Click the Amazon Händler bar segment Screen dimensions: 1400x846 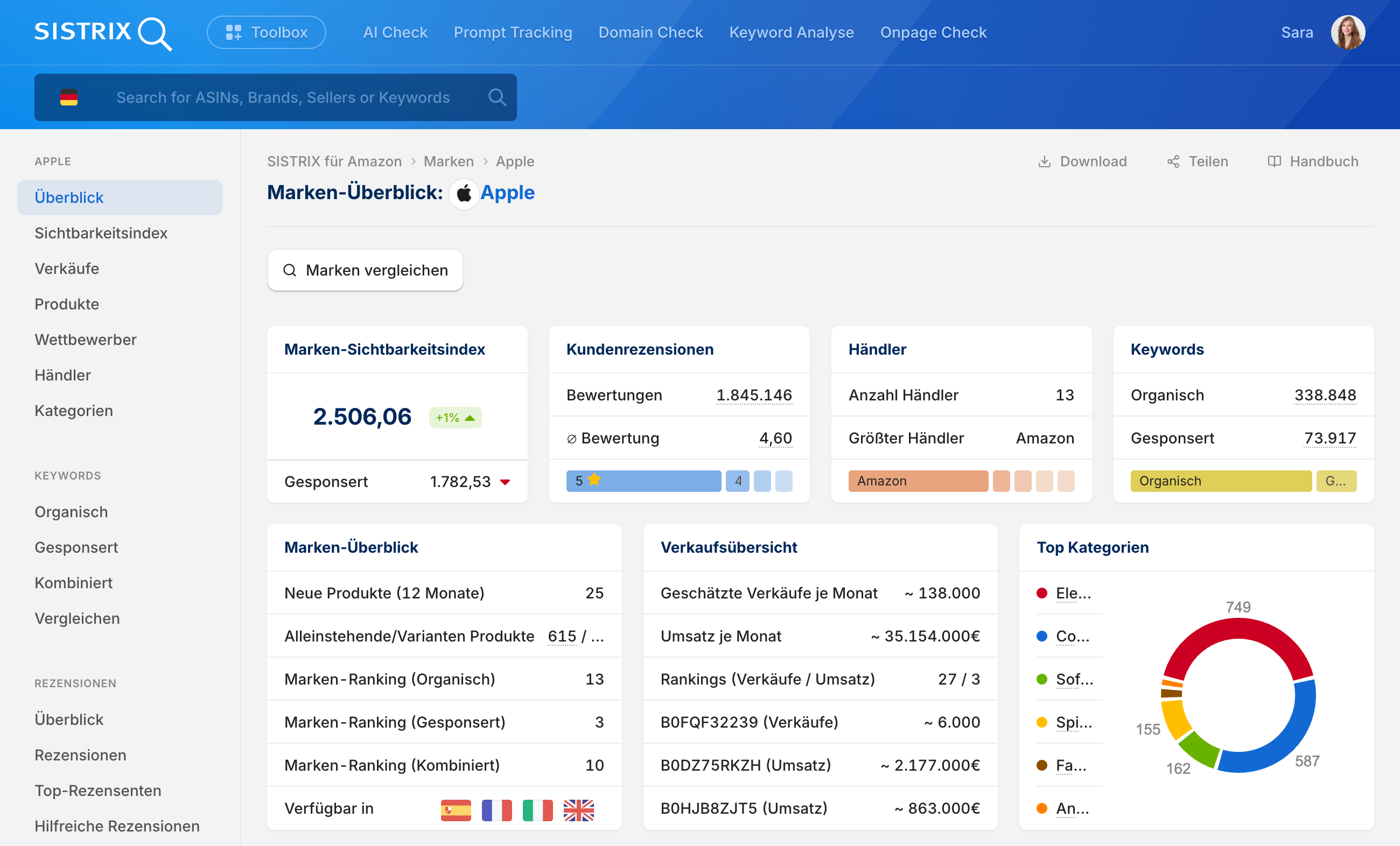pos(918,481)
